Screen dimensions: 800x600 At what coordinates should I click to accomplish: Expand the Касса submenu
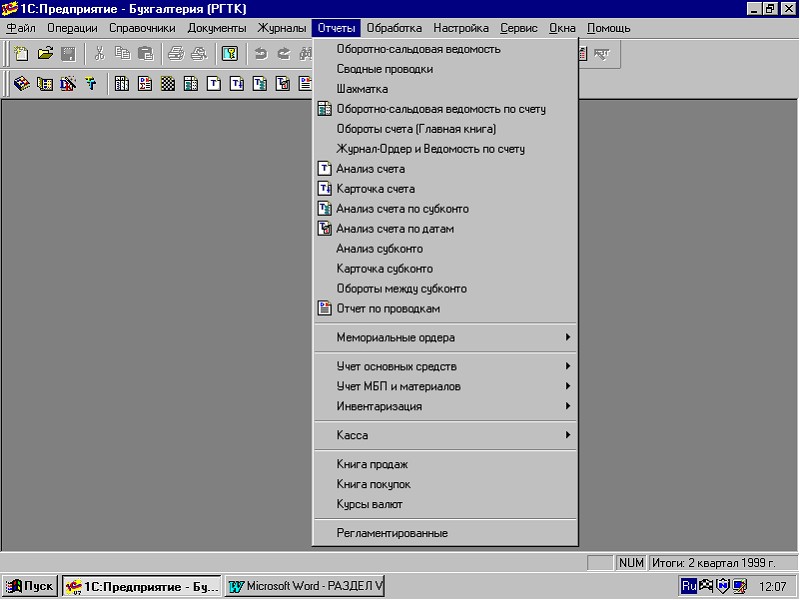(x=445, y=435)
